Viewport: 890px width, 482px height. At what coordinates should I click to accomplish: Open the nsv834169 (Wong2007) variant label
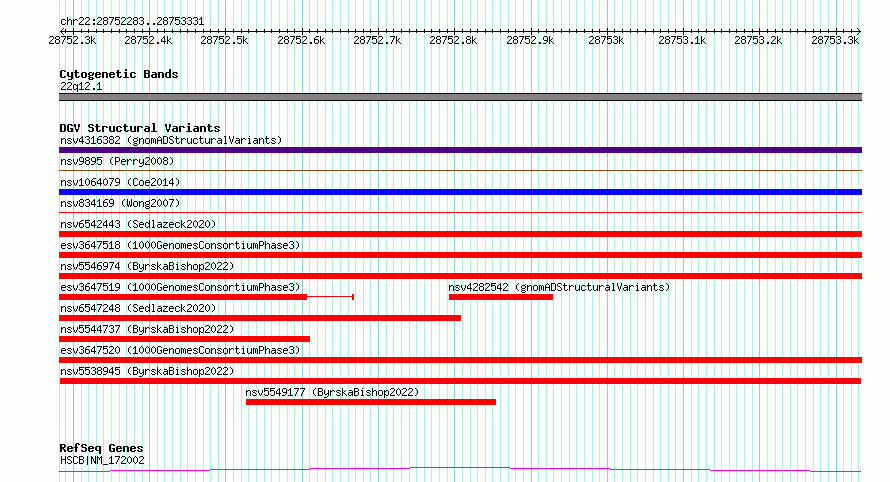click(120, 203)
